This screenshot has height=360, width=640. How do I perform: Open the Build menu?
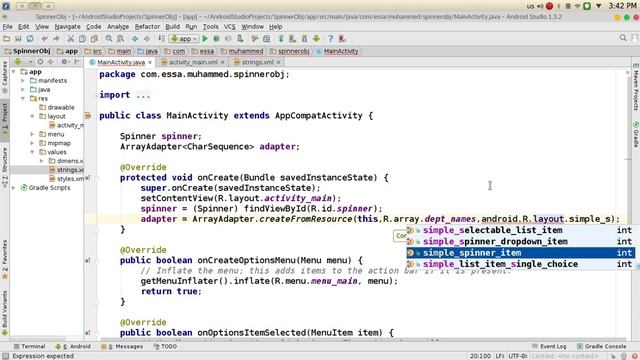point(172,27)
